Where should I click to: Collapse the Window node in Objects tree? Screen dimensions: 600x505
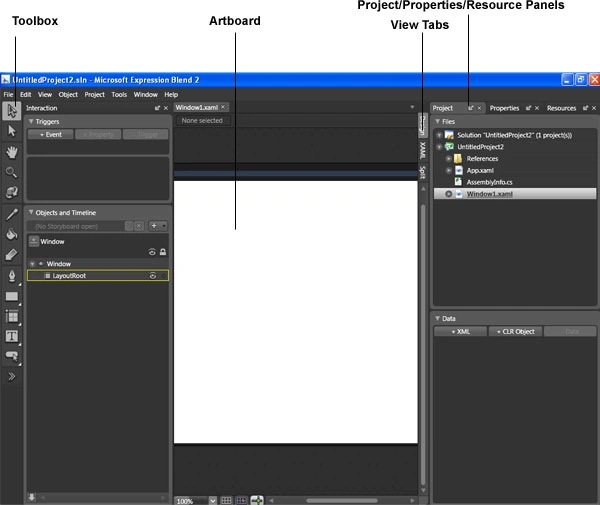[x=32, y=264]
